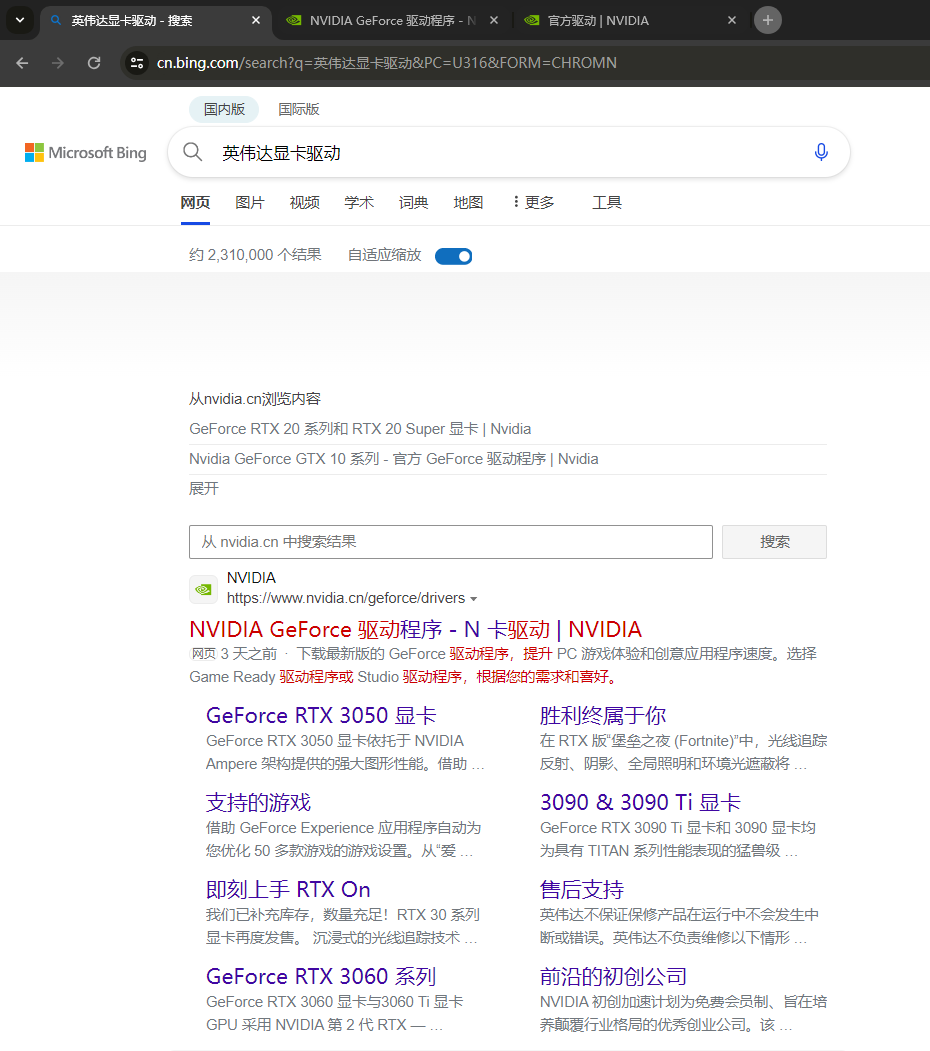Expand the 展开 list

tap(204, 489)
